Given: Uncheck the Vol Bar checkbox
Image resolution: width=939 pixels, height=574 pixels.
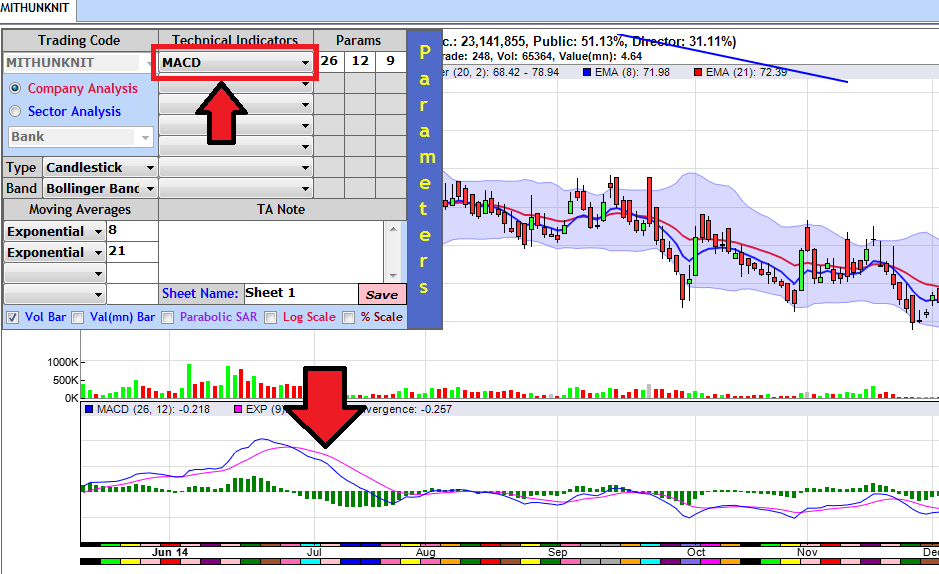Looking at the screenshot, I should [x=12, y=317].
